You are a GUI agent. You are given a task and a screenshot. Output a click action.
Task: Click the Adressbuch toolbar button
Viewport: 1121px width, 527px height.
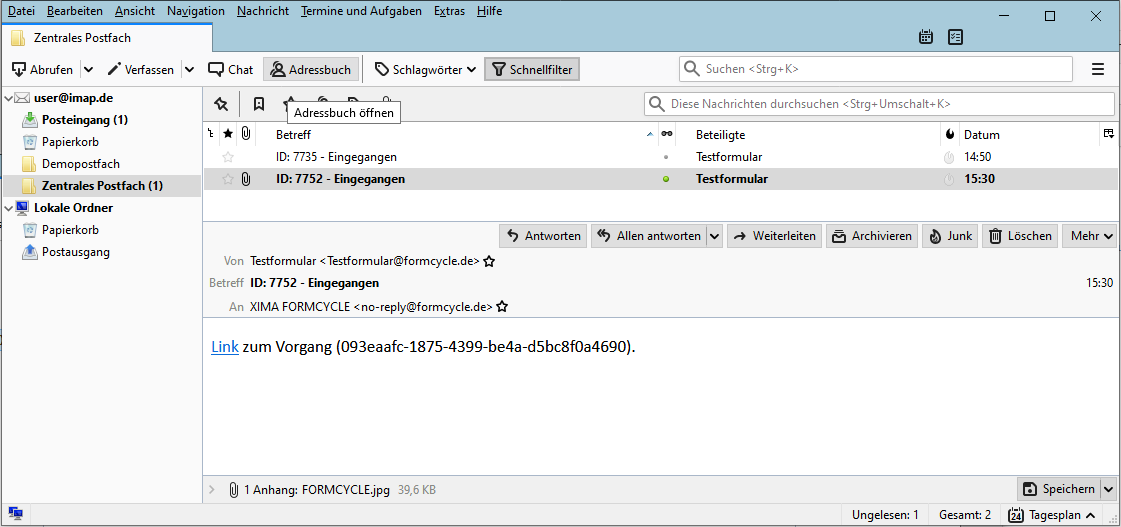[310, 69]
